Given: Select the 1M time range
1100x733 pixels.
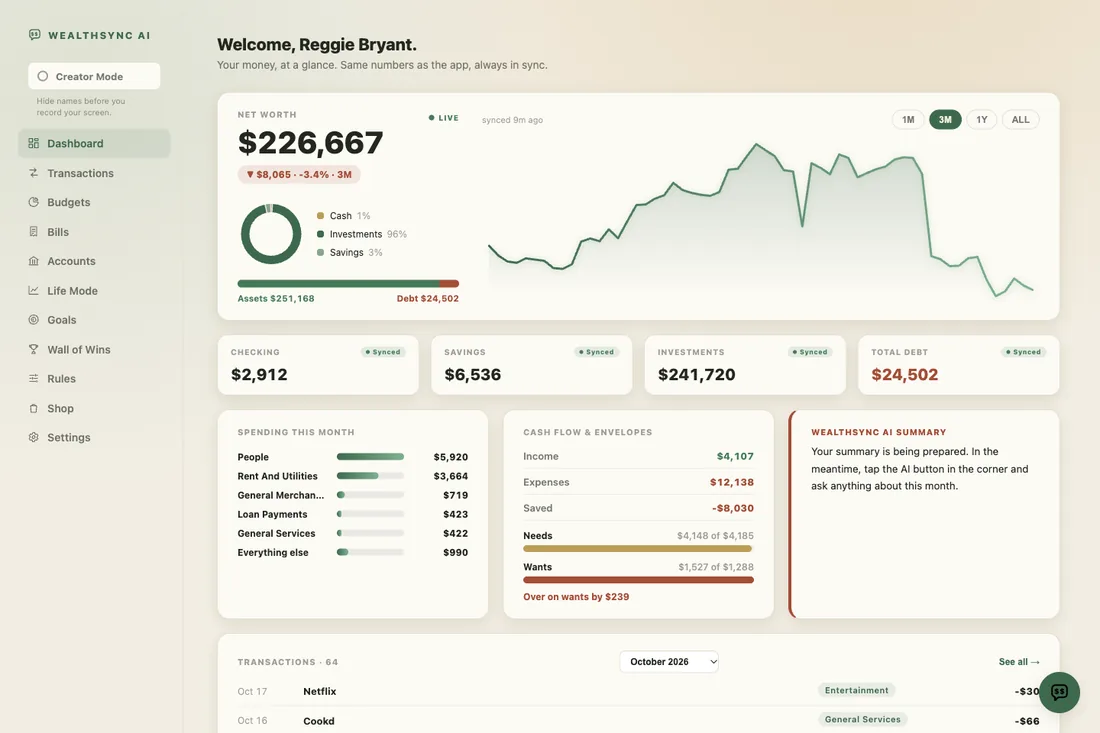Looking at the screenshot, I should click(x=908, y=119).
